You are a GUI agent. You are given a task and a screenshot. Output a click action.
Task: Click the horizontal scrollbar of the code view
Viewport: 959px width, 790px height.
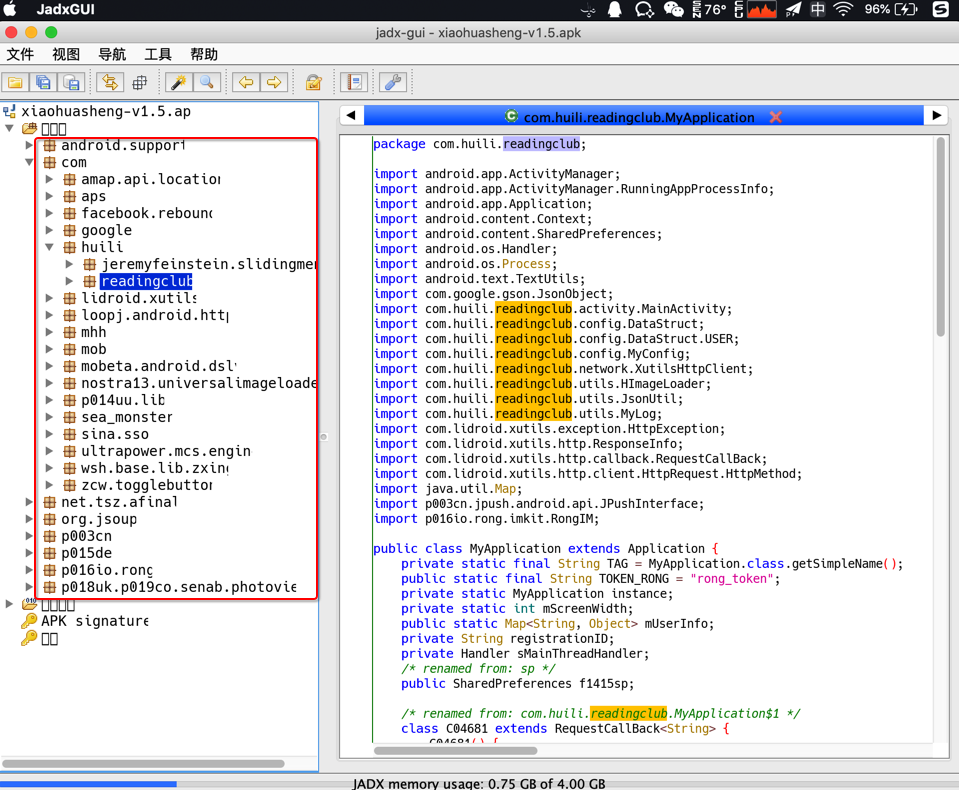[456, 751]
